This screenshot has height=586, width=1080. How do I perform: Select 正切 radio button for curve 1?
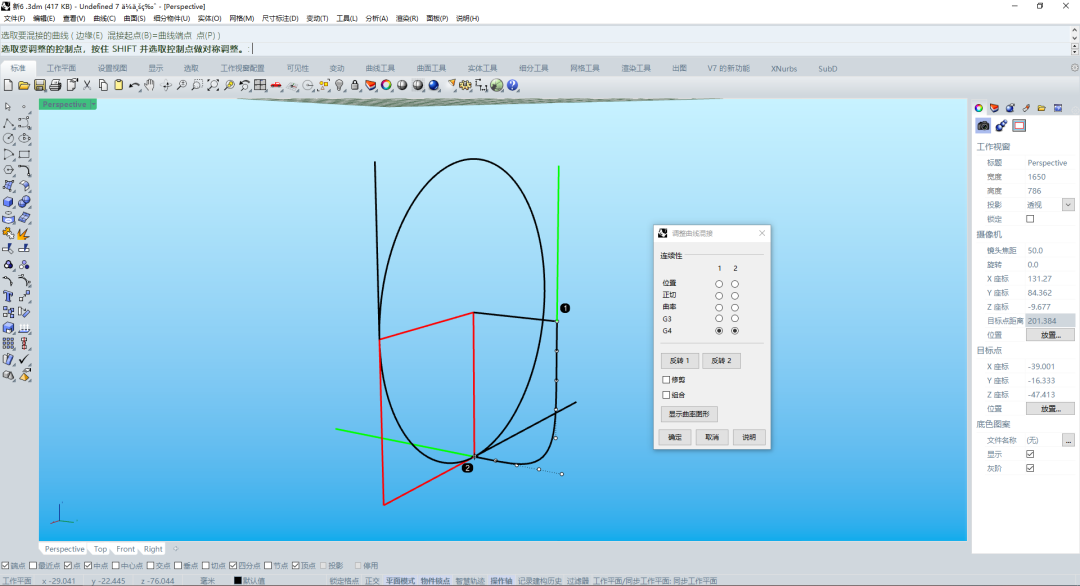point(718,295)
